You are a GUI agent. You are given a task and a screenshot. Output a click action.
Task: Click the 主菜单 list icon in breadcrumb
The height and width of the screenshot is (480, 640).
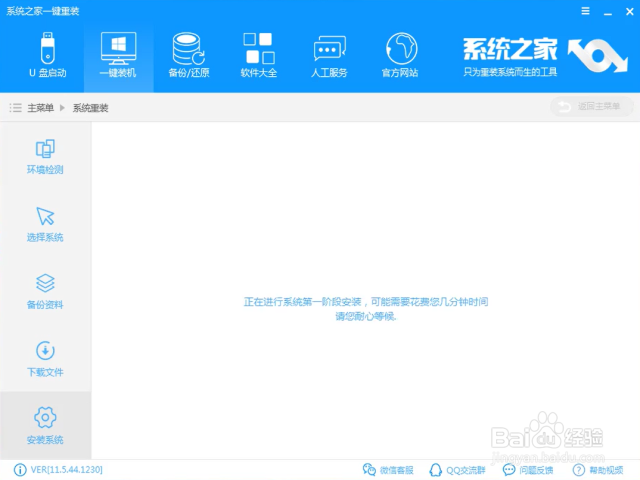pyautogui.click(x=16, y=108)
